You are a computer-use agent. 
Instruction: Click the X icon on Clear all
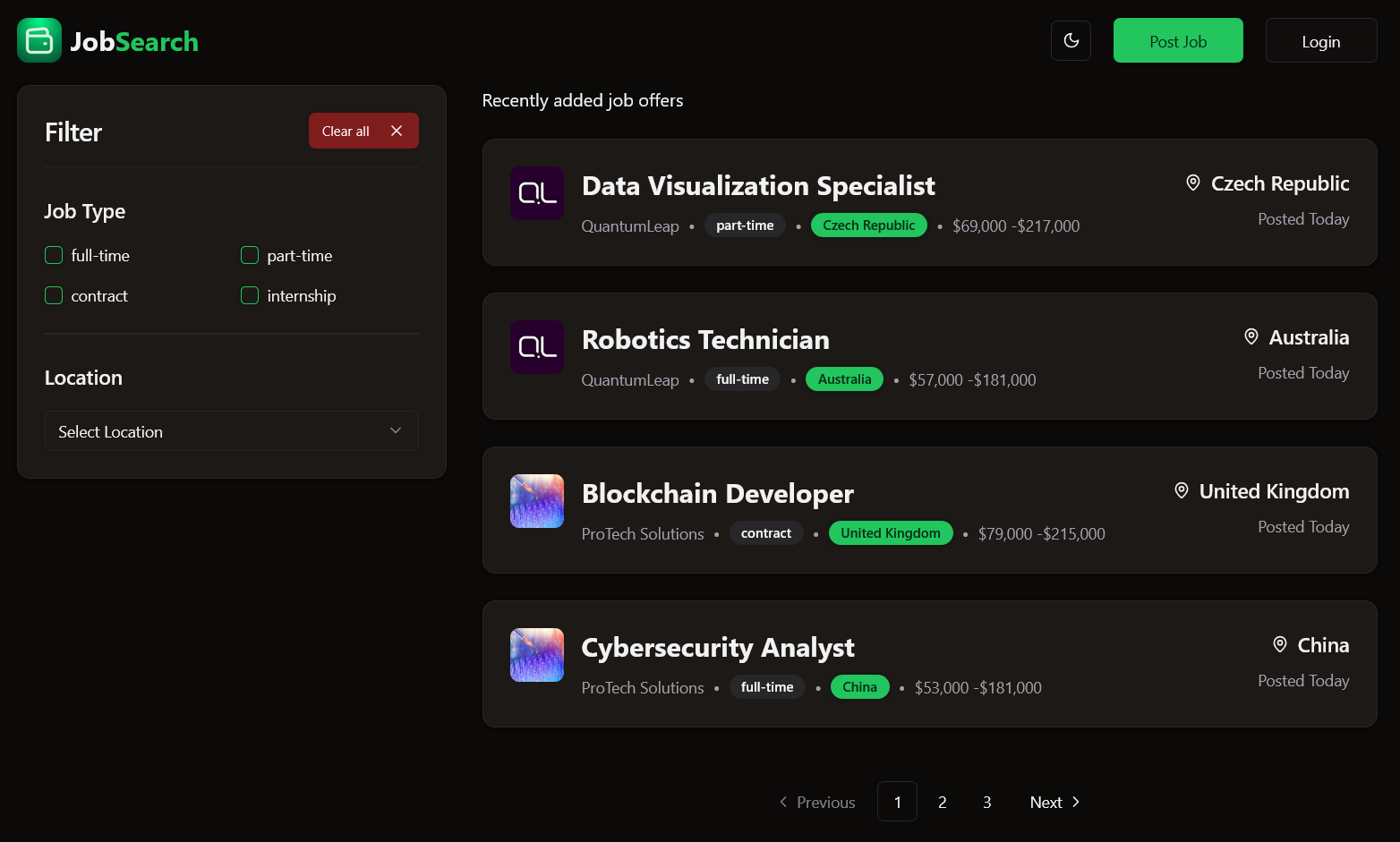pyautogui.click(x=397, y=131)
